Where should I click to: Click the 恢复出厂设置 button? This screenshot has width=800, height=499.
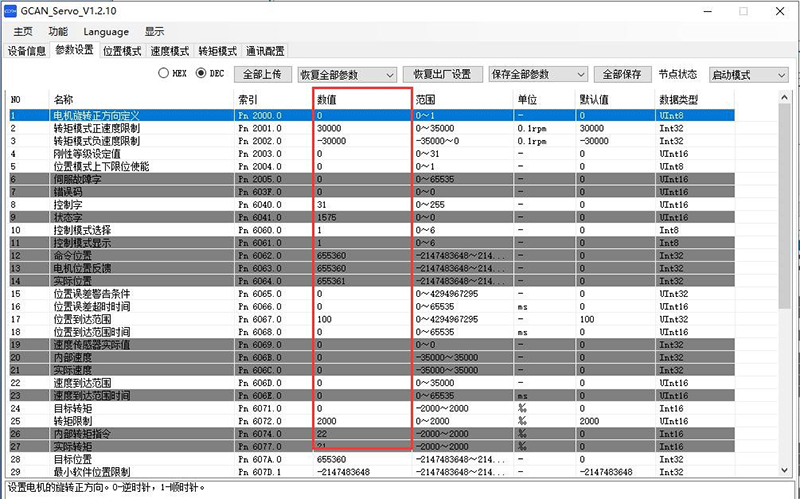click(x=442, y=75)
